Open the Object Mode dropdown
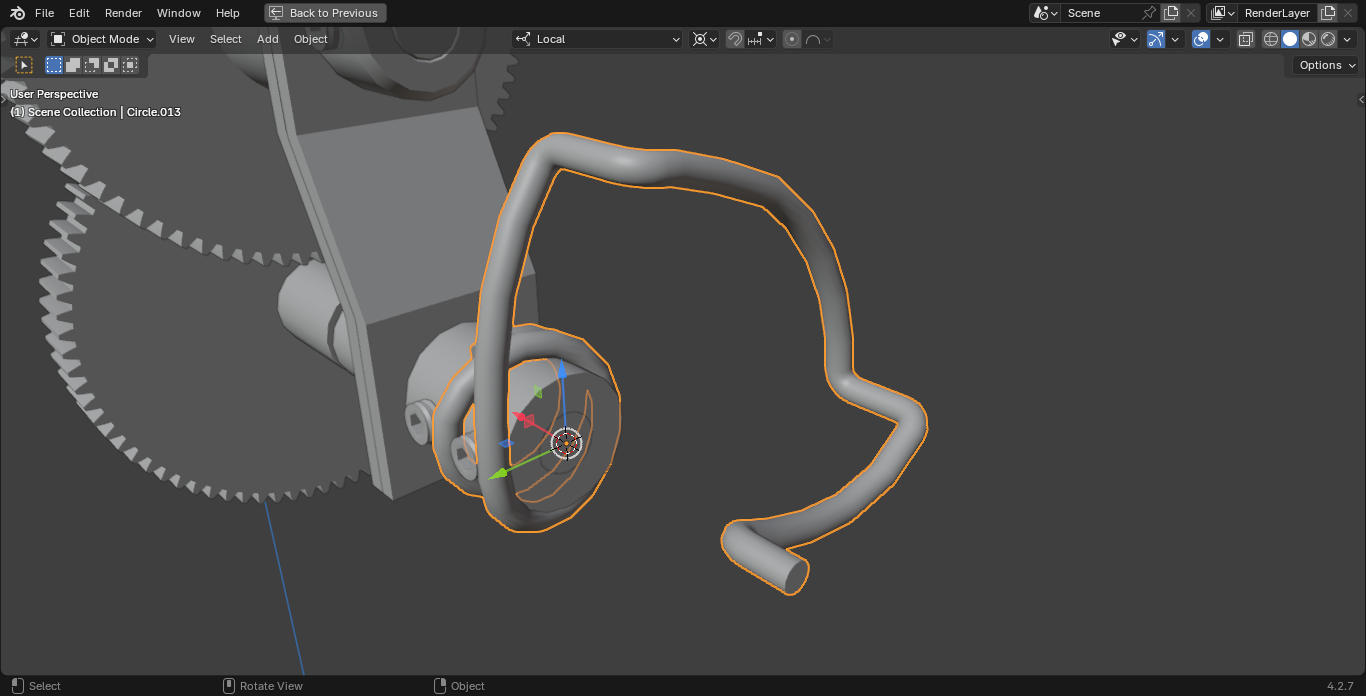 tap(103, 39)
